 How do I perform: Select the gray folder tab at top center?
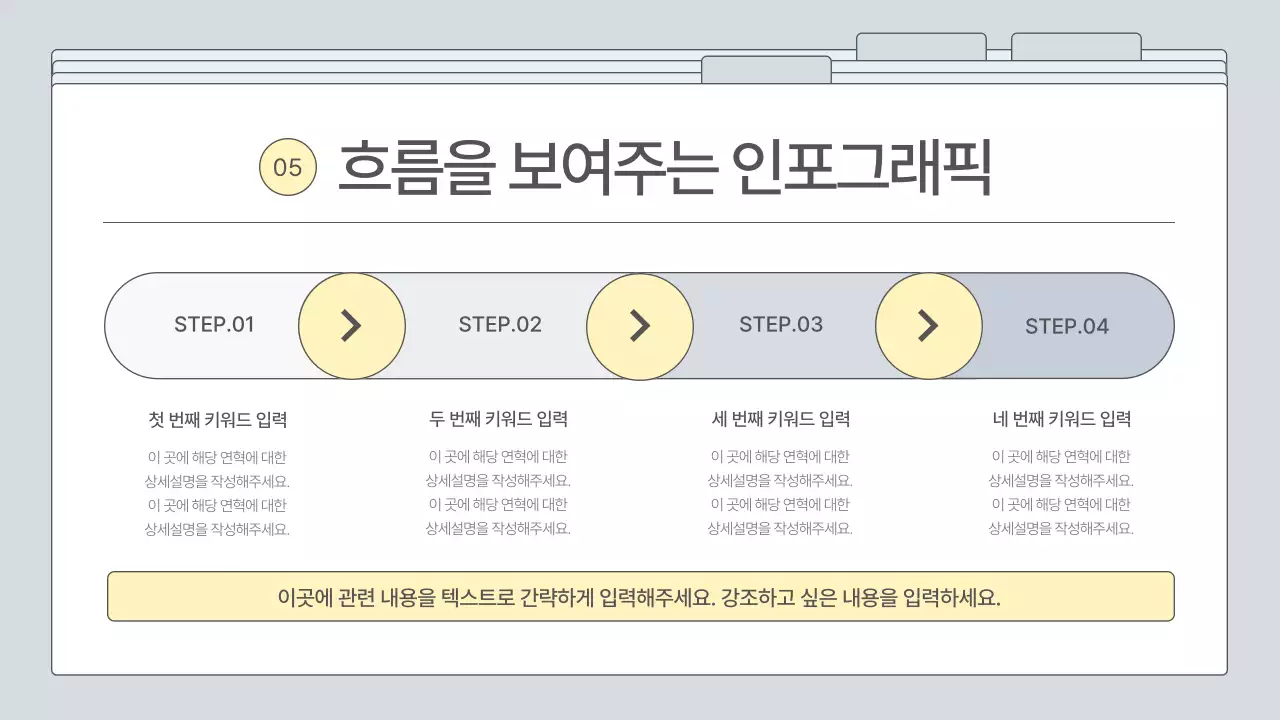(x=767, y=68)
